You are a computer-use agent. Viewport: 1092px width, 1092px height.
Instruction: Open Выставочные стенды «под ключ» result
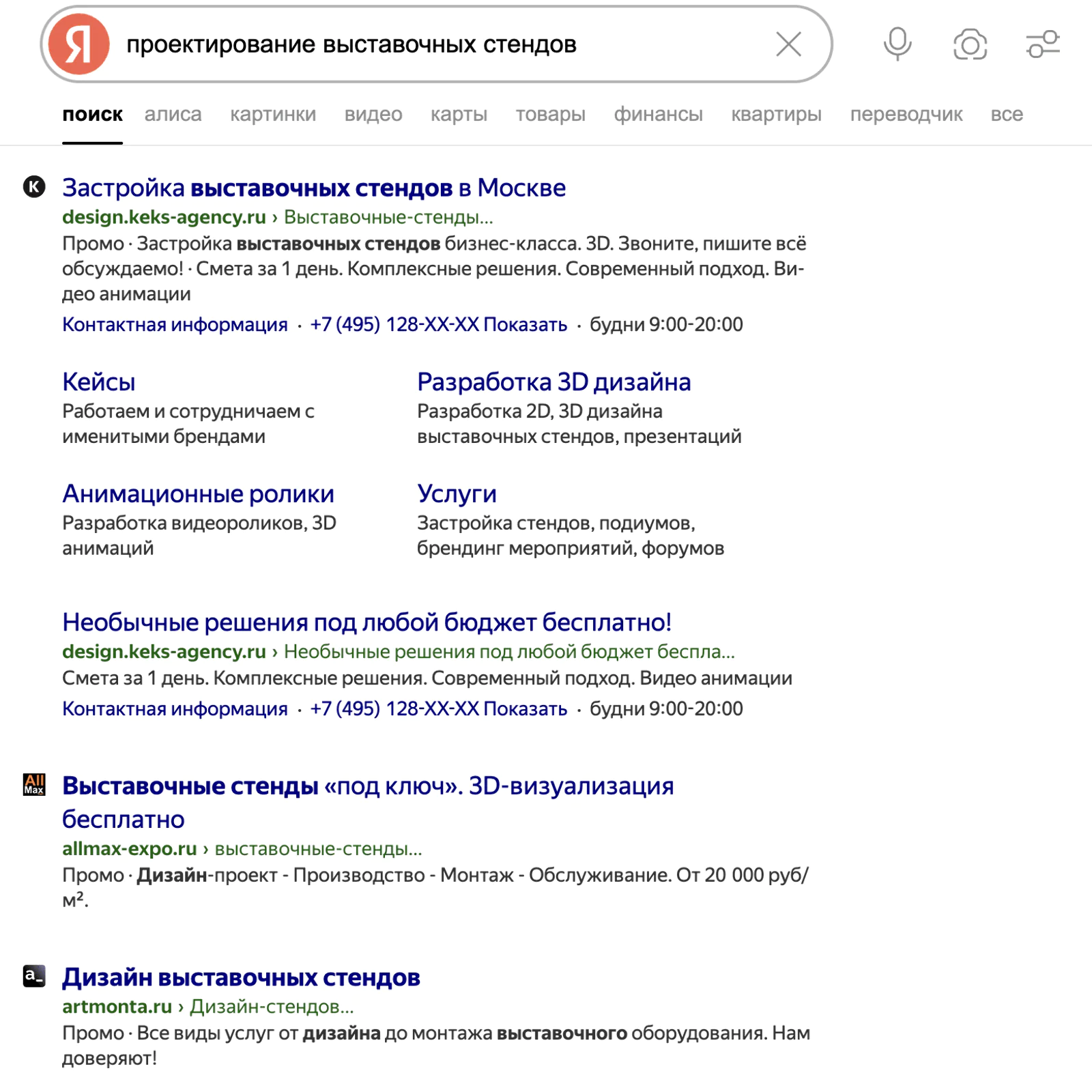coord(368,802)
